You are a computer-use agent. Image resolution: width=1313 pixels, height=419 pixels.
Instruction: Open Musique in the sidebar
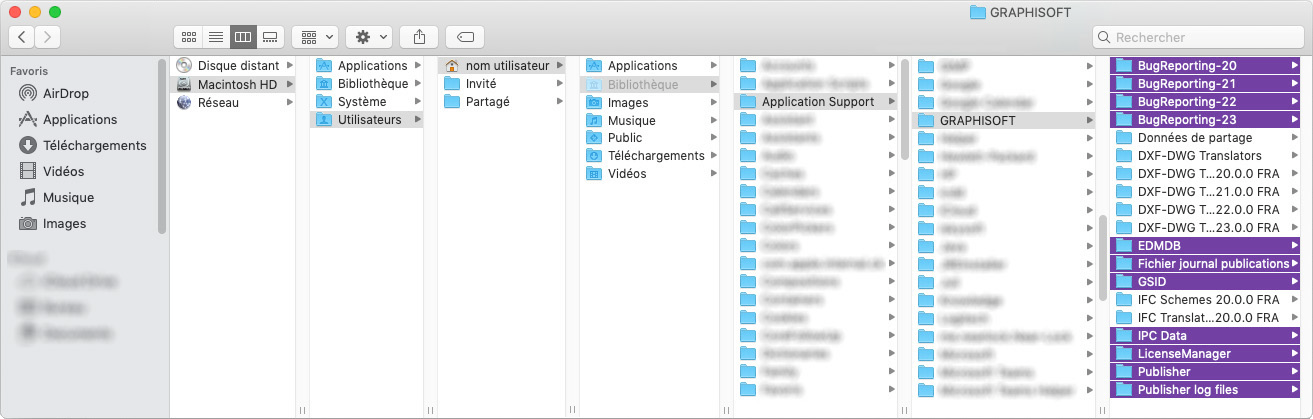[x=68, y=197]
